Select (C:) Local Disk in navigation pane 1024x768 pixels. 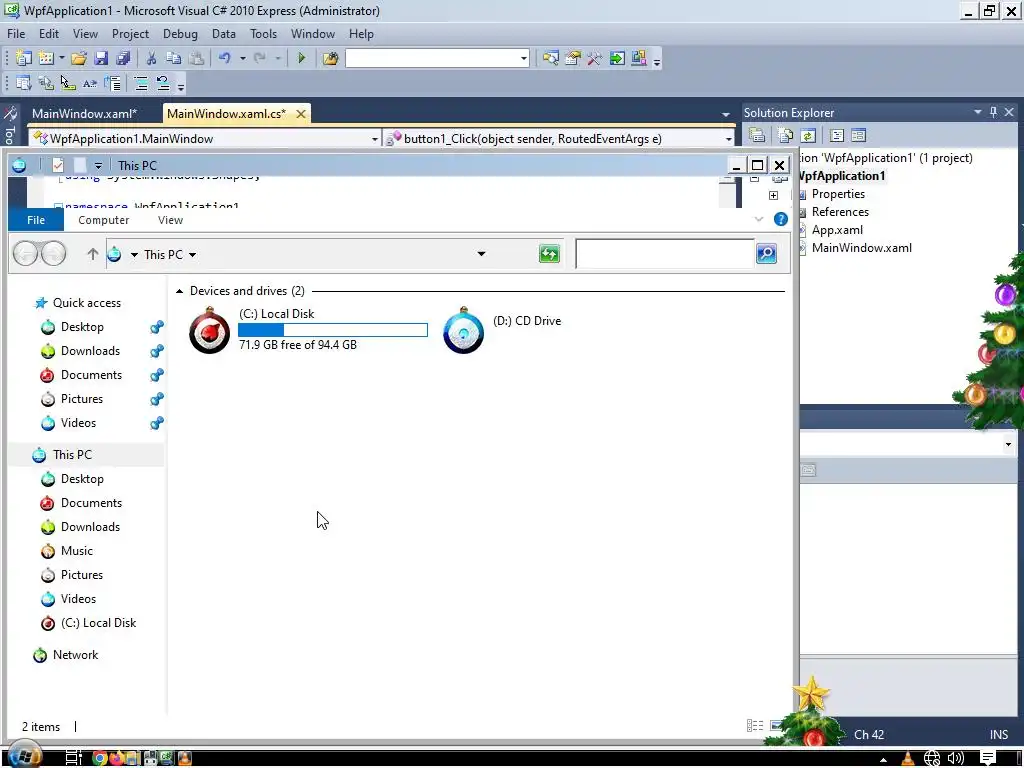point(98,623)
